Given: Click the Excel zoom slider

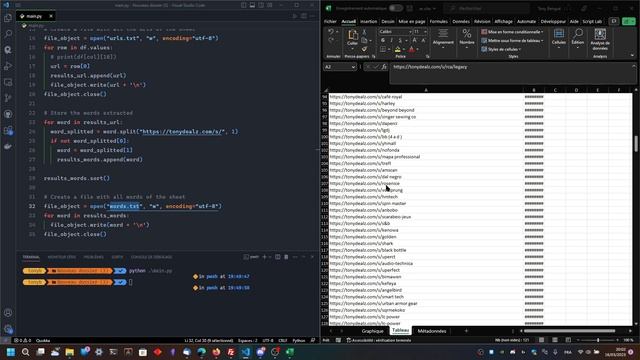Looking at the screenshot, I should [x=598, y=340].
